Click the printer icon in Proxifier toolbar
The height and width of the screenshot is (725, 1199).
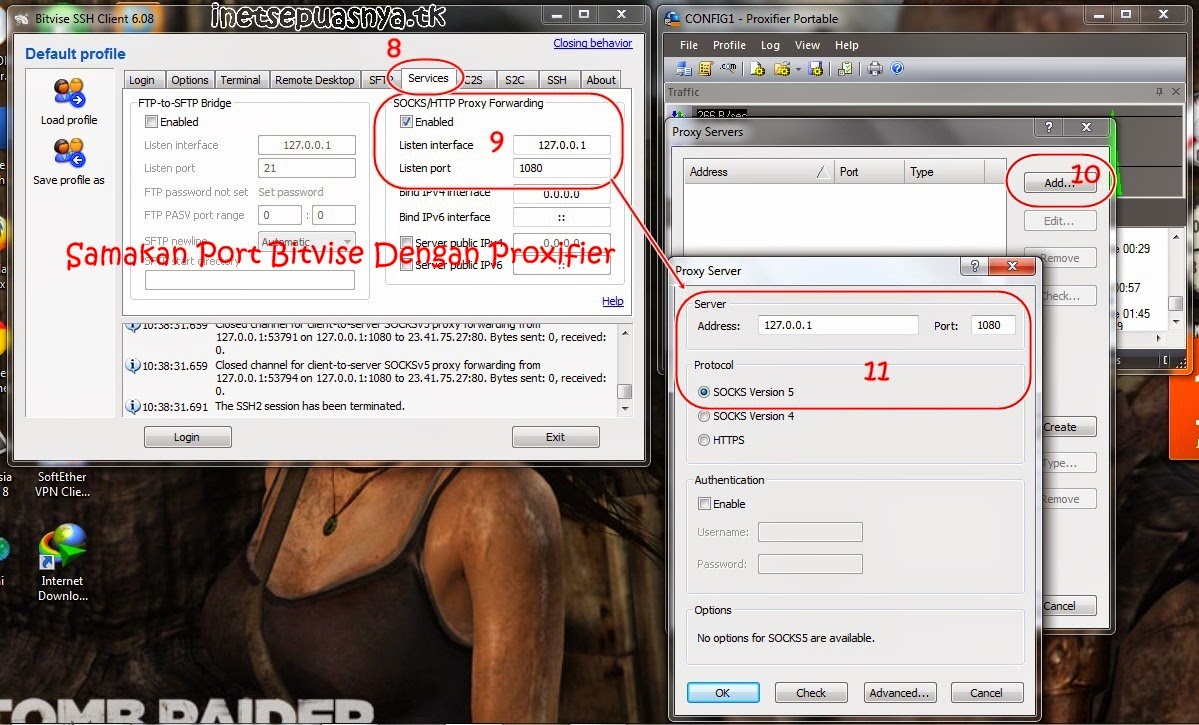(x=875, y=69)
